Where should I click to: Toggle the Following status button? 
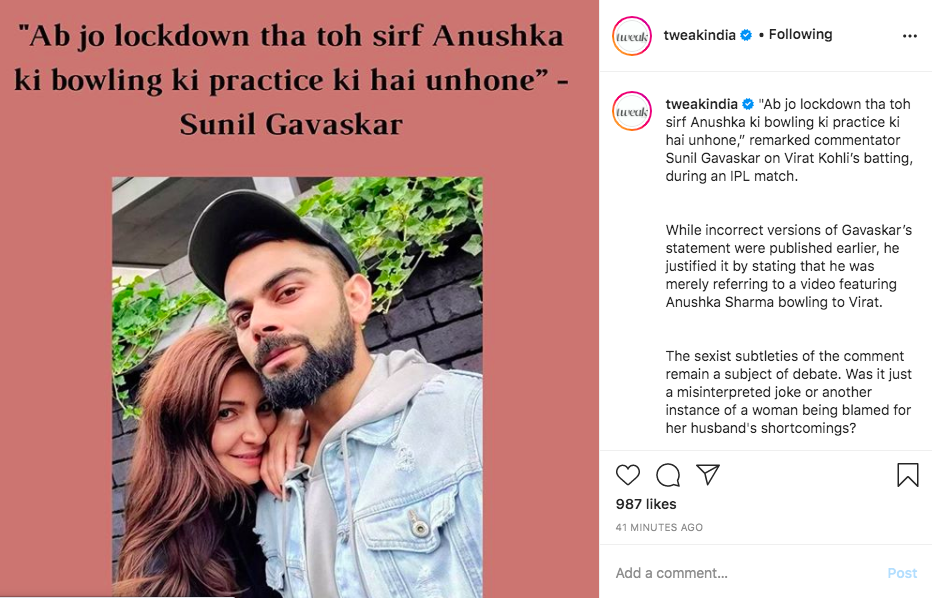(800, 34)
